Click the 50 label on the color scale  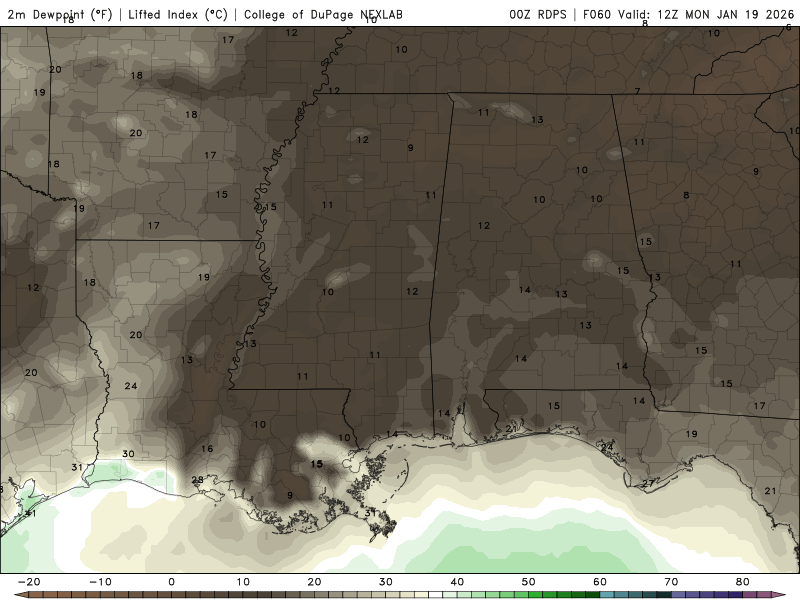[529, 582]
